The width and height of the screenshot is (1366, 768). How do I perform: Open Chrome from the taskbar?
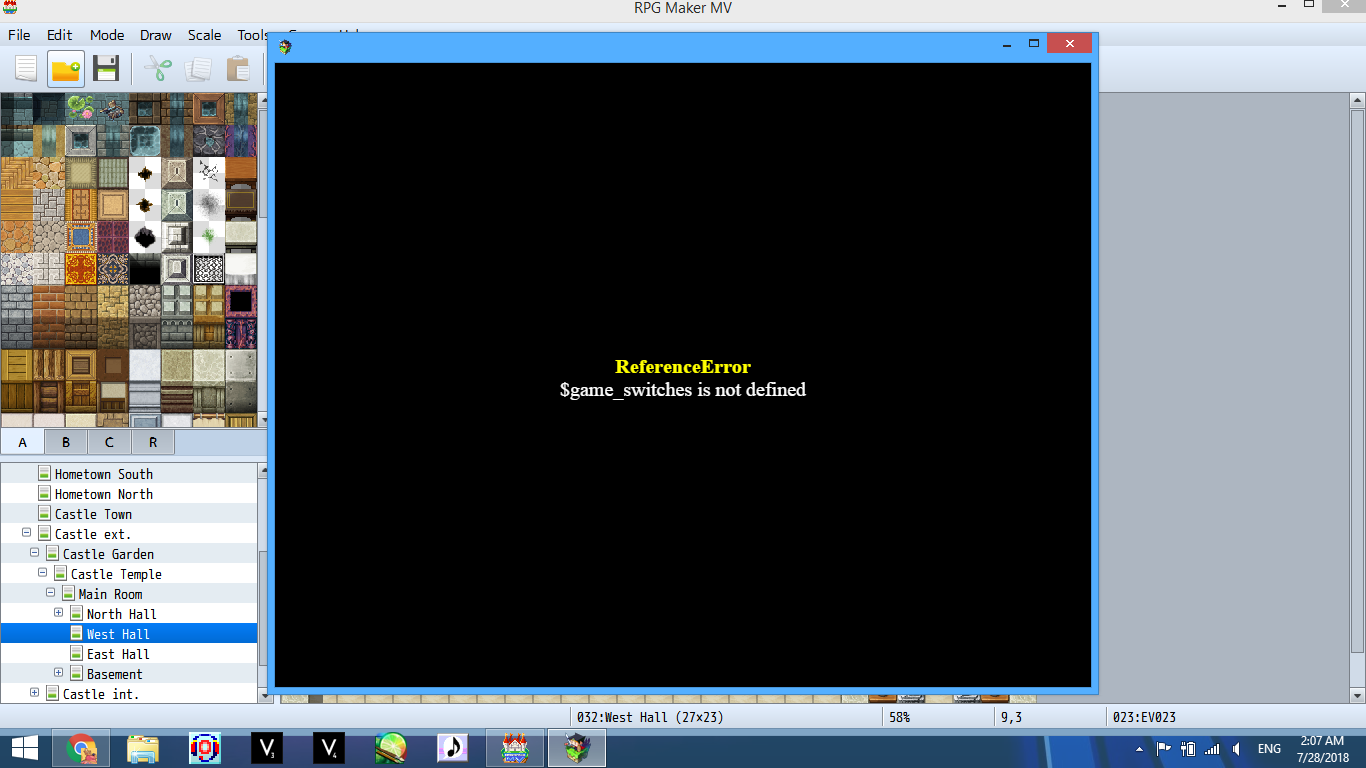coord(82,748)
